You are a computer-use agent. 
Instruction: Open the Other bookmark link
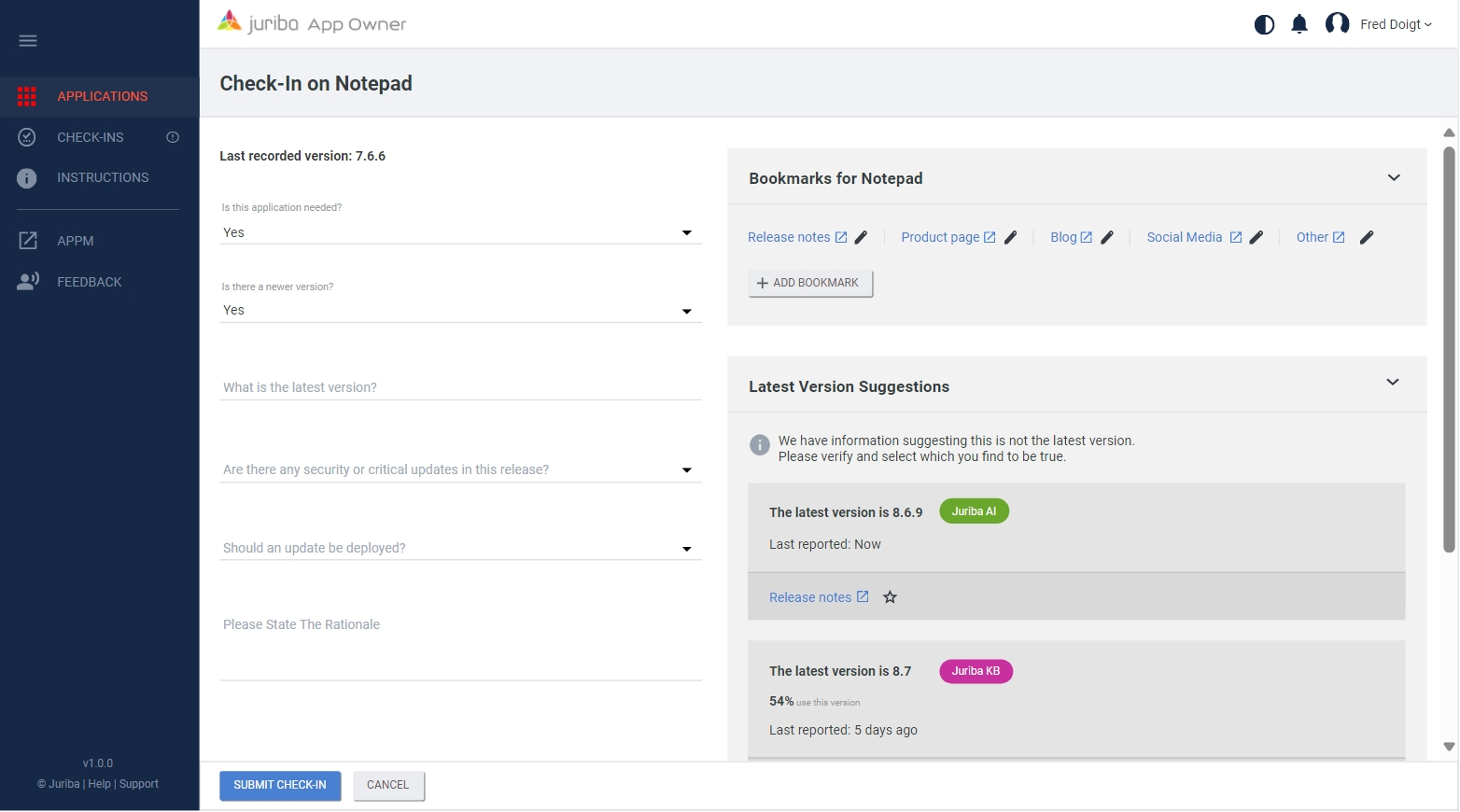coord(1320,237)
